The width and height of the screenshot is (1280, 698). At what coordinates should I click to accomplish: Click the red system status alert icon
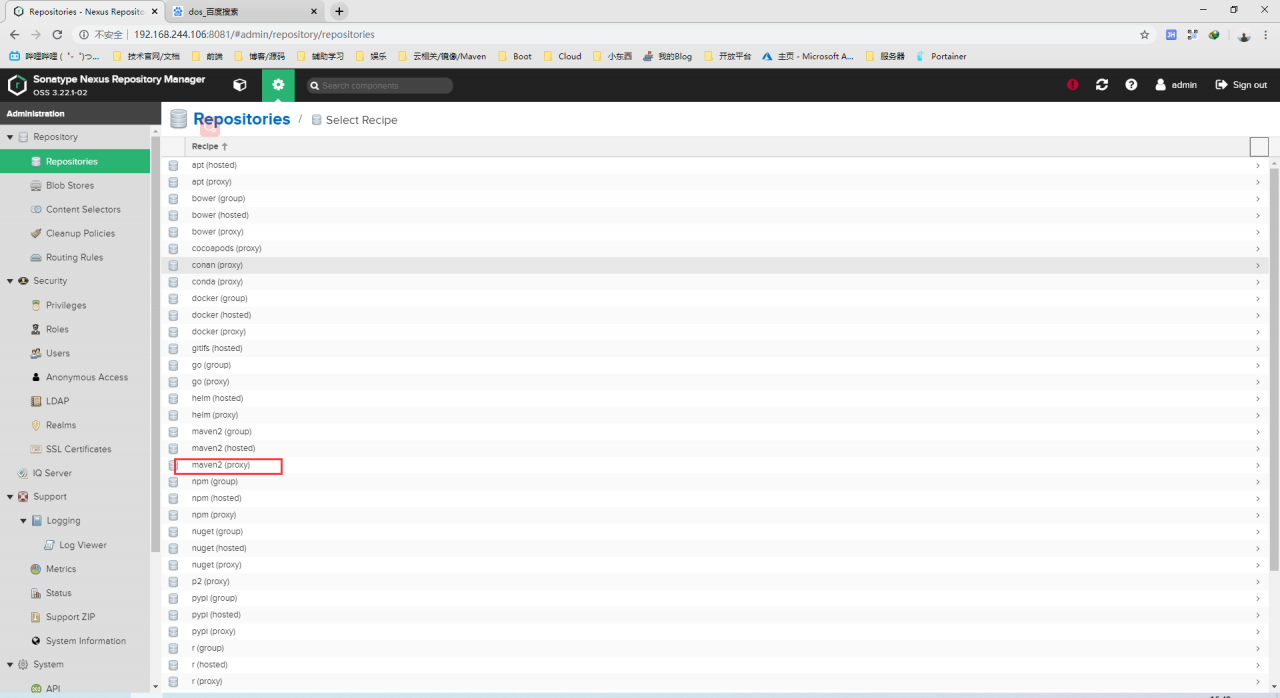click(1073, 85)
